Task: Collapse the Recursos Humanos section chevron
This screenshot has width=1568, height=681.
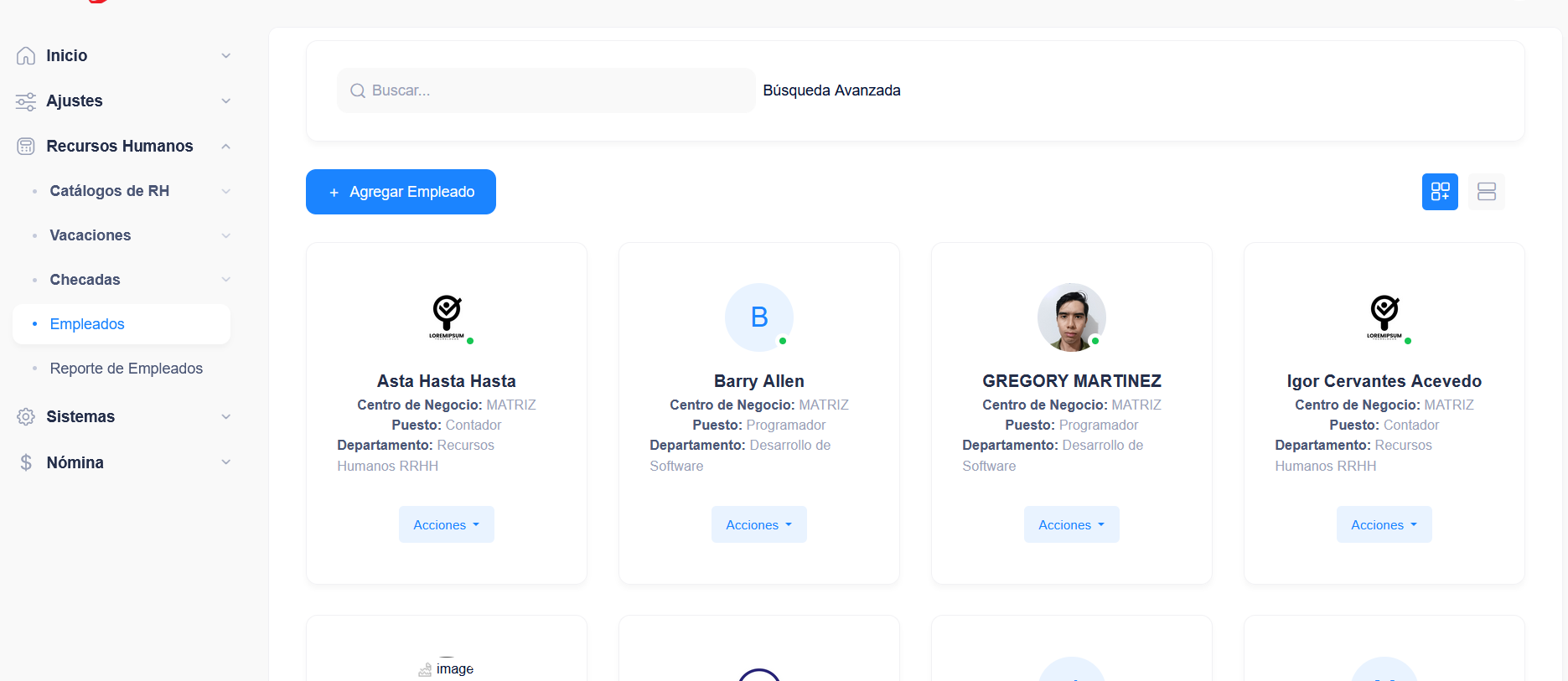Action: click(225, 146)
